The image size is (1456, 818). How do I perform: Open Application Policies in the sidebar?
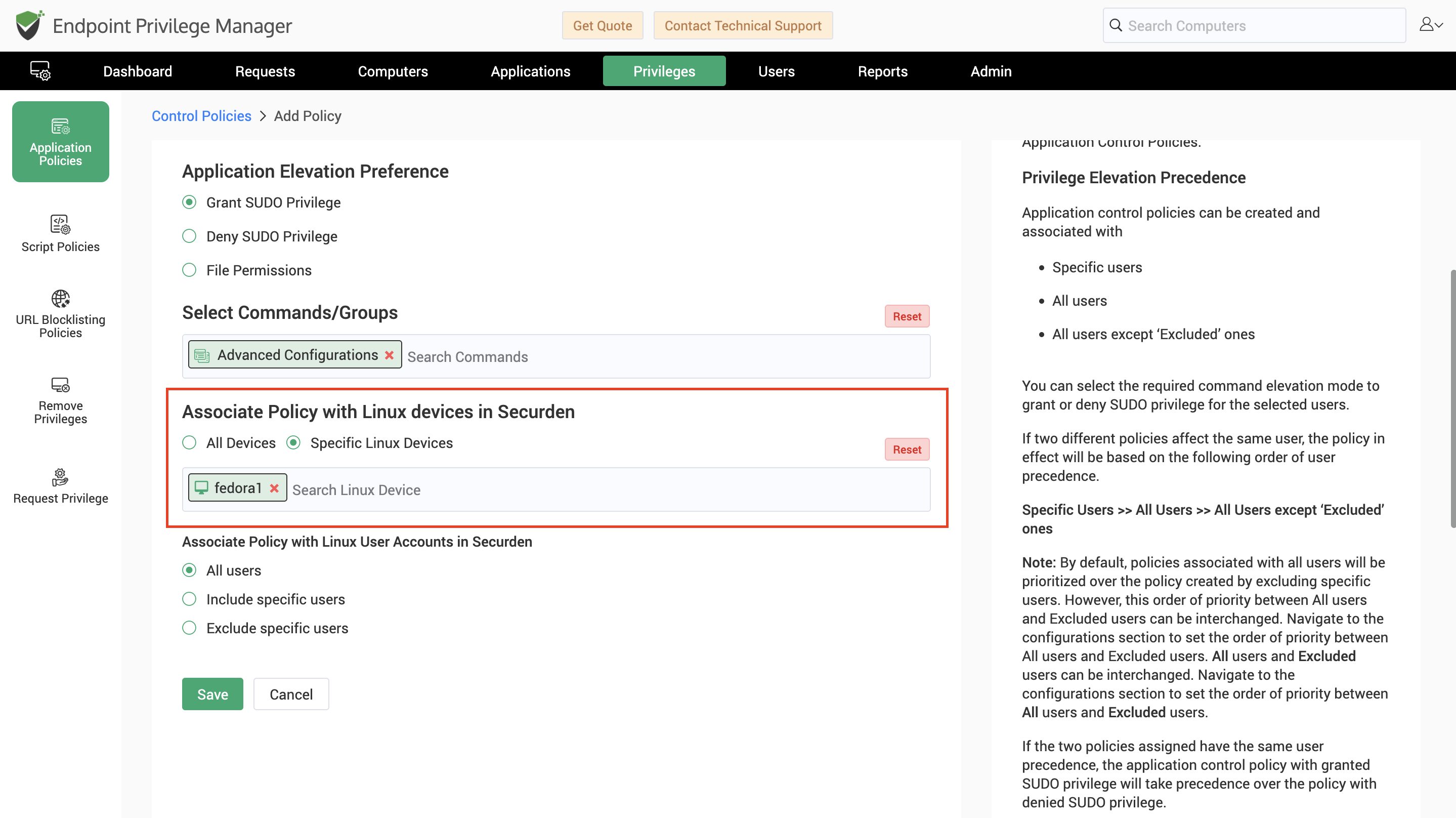[x=61, y=141]
